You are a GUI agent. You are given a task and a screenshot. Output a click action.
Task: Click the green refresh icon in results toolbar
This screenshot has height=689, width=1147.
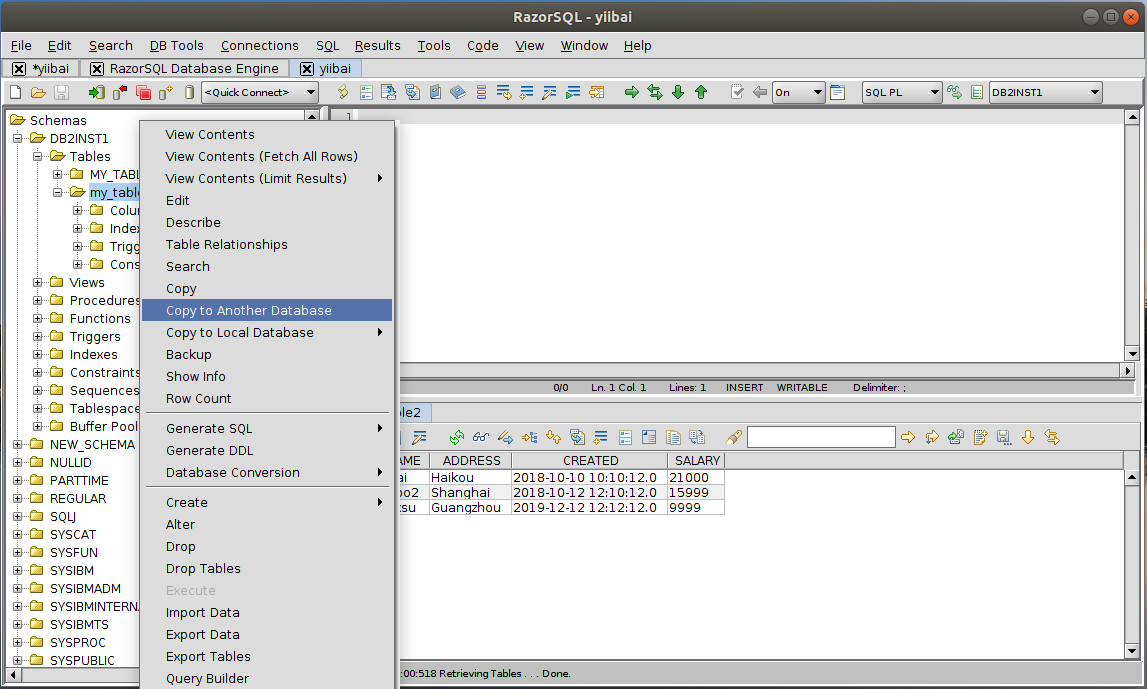pyautogui.click(x=457, y=437)
